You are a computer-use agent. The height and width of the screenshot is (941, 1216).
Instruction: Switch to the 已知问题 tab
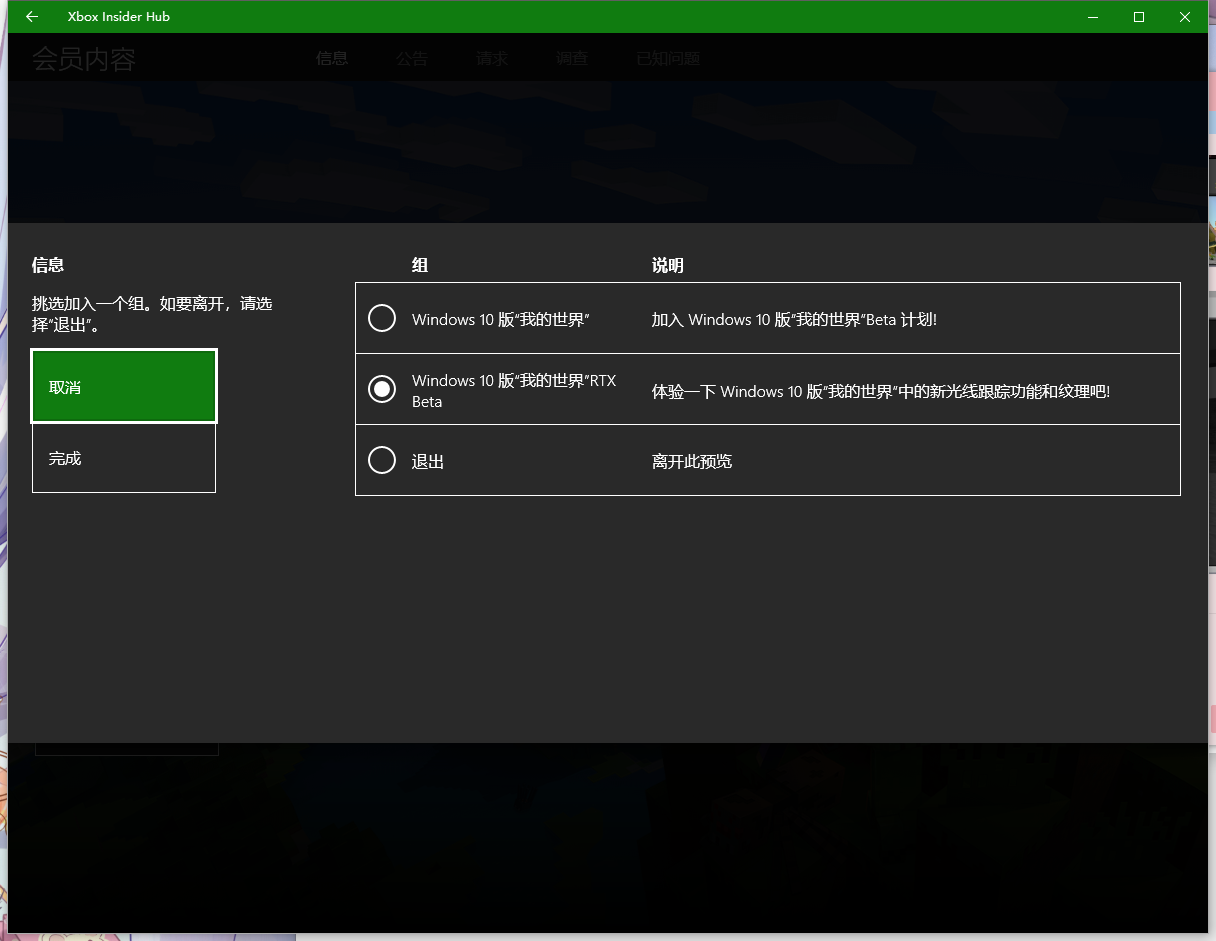point(668,59)
